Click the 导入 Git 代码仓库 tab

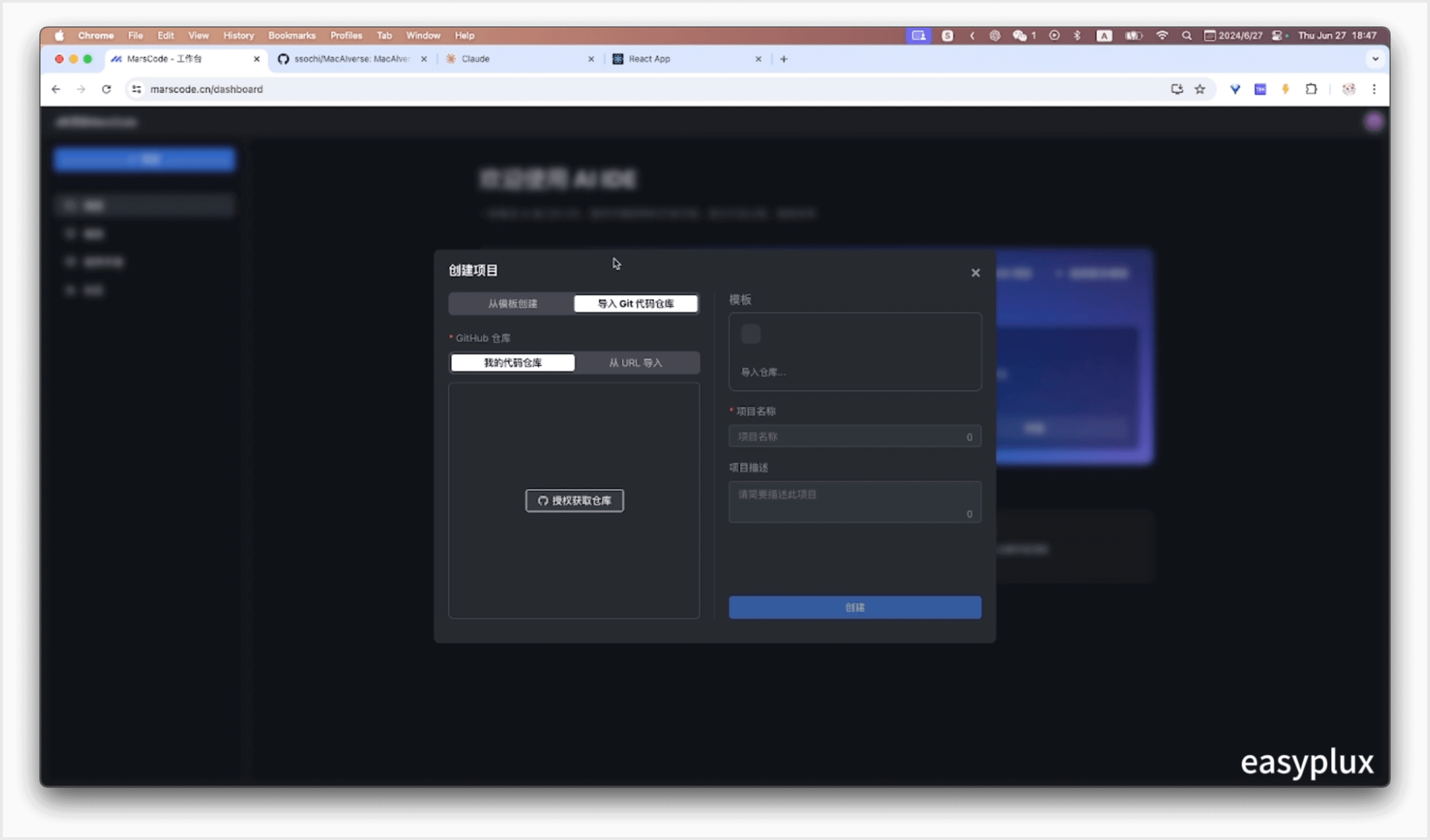click(636, 303)
